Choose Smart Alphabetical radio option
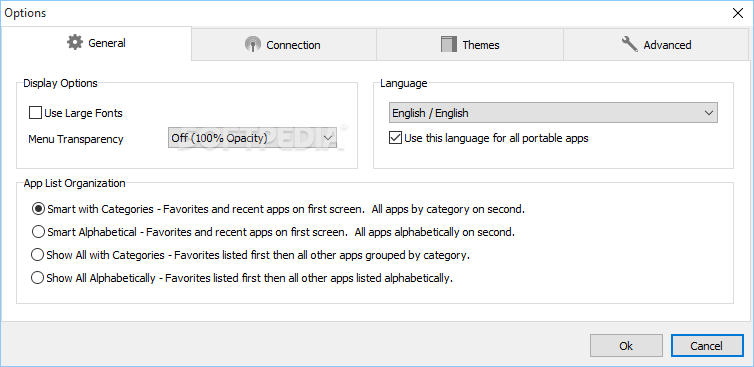The width and height of the screenshot is (754, 367). click(38, 232)
